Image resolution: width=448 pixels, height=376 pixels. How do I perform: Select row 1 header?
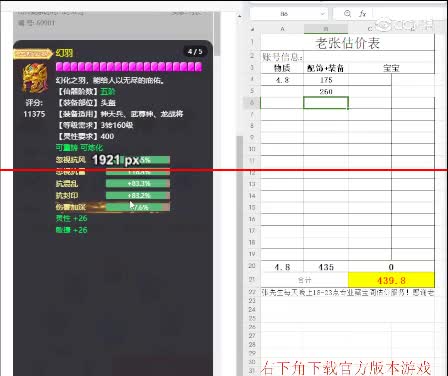pos(252,42)
